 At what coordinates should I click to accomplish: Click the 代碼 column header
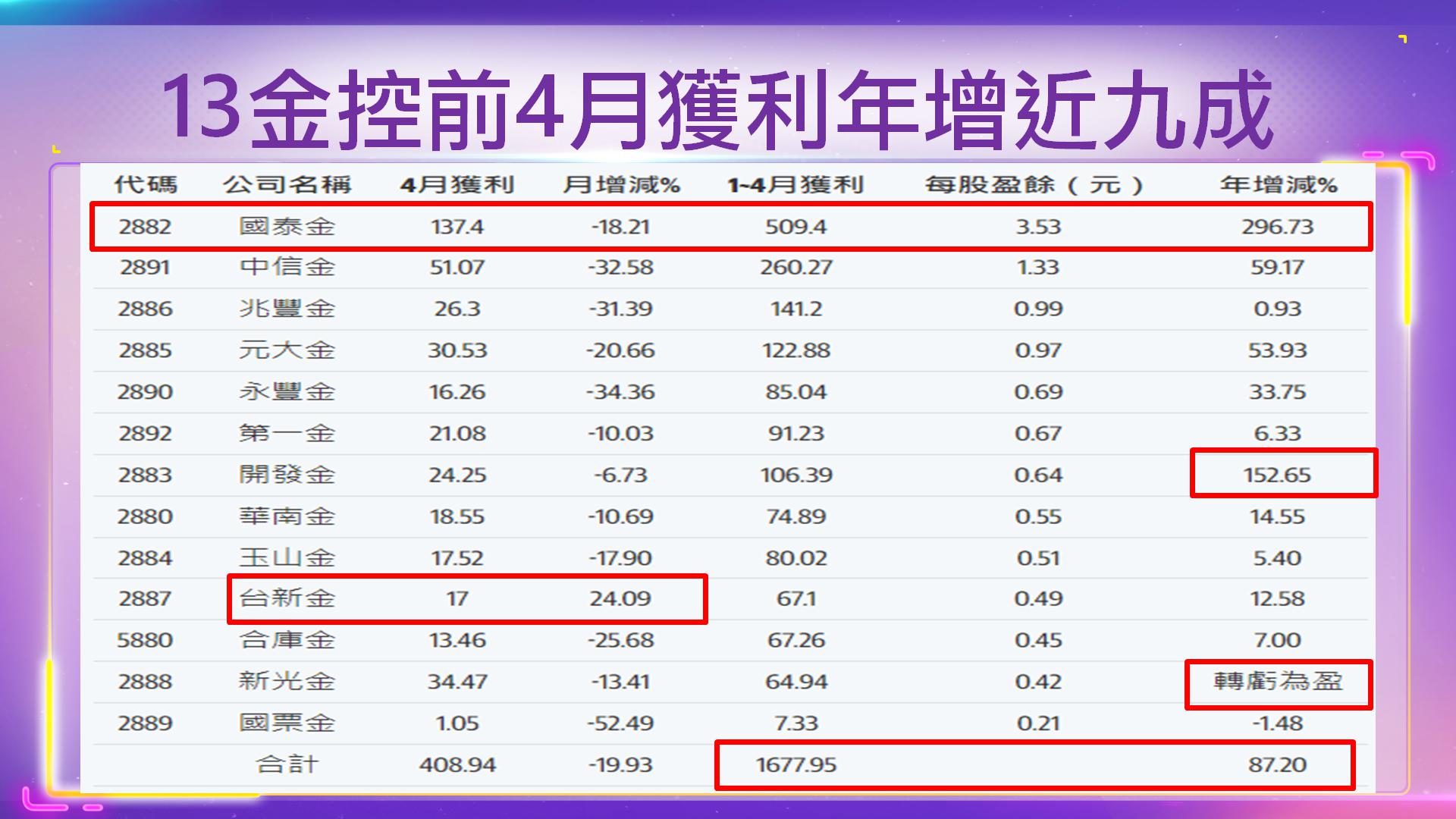click(x=145, y=184)
